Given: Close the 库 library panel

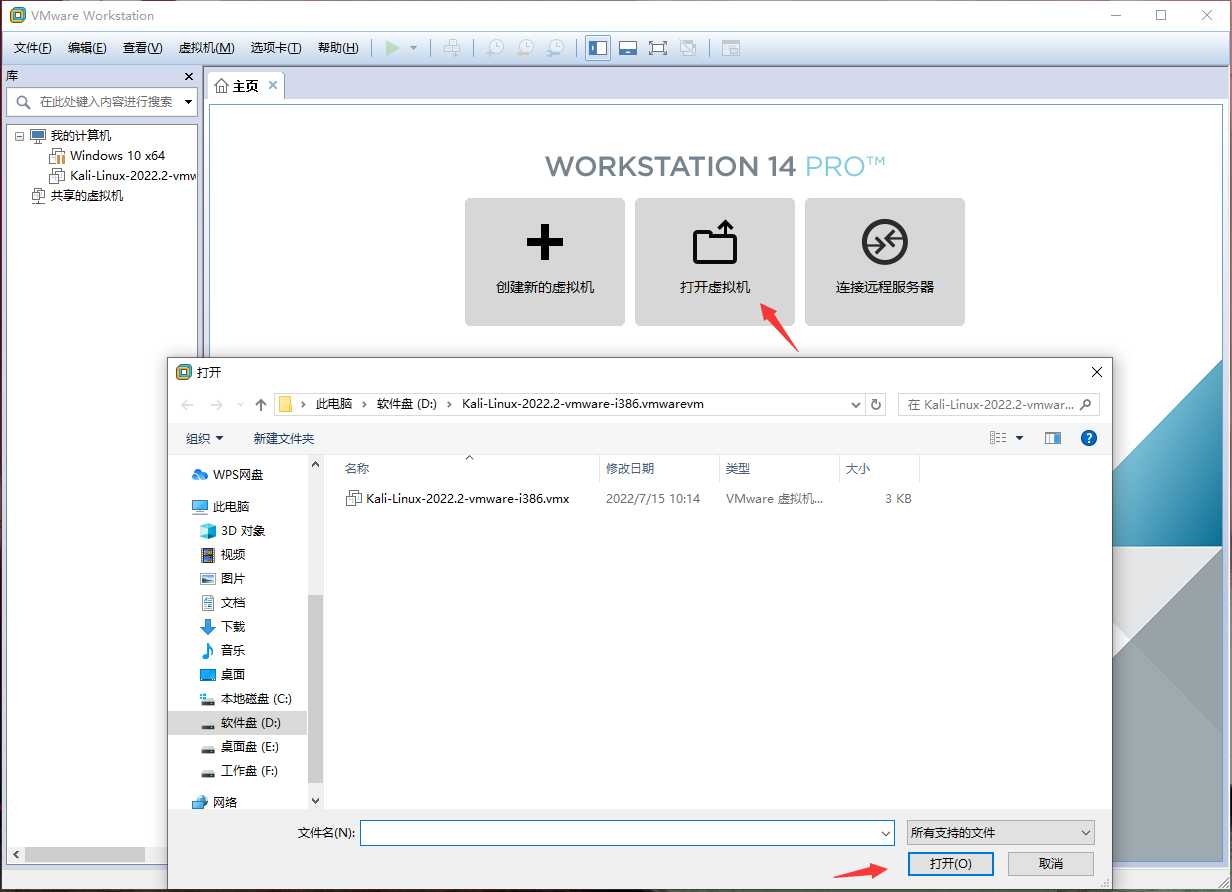Looking at the screenshot, I should coord(189,76).
